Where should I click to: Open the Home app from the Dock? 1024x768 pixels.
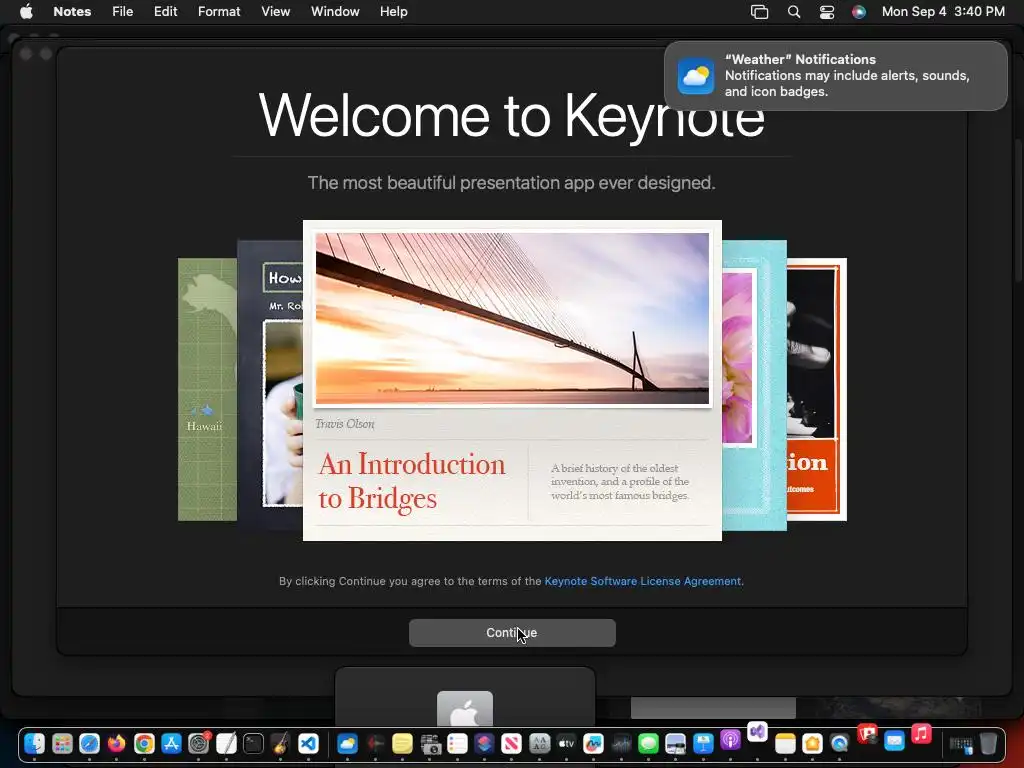coord(812,743)
